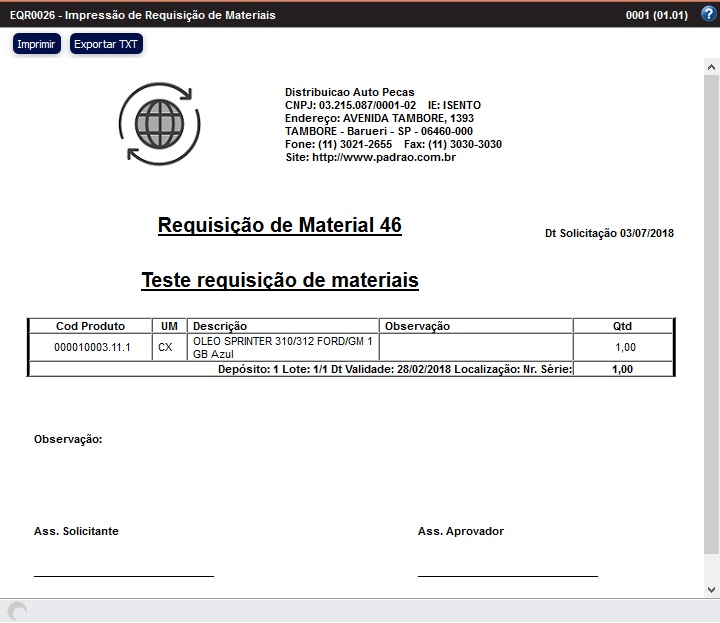Click the Distribuicao Auto Pecas company name
This screenshot has height=623, width=720.
pos(350,92)
